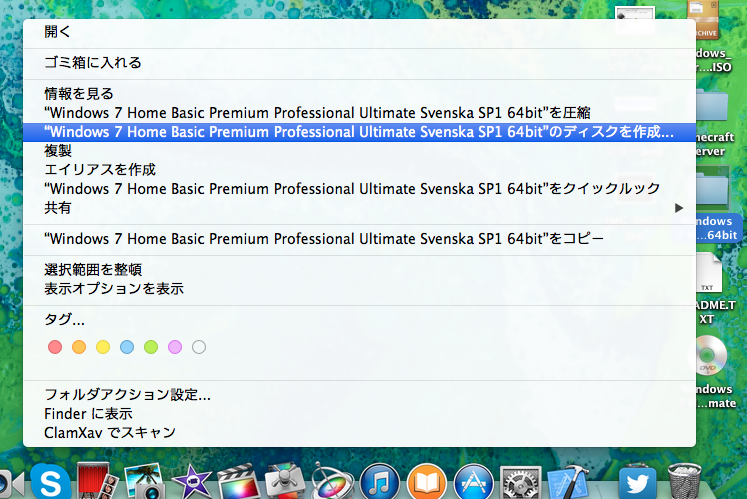Select 複製 duplicate menu item
The height and width of the screenshot is (499, 747).
point(359,151)
